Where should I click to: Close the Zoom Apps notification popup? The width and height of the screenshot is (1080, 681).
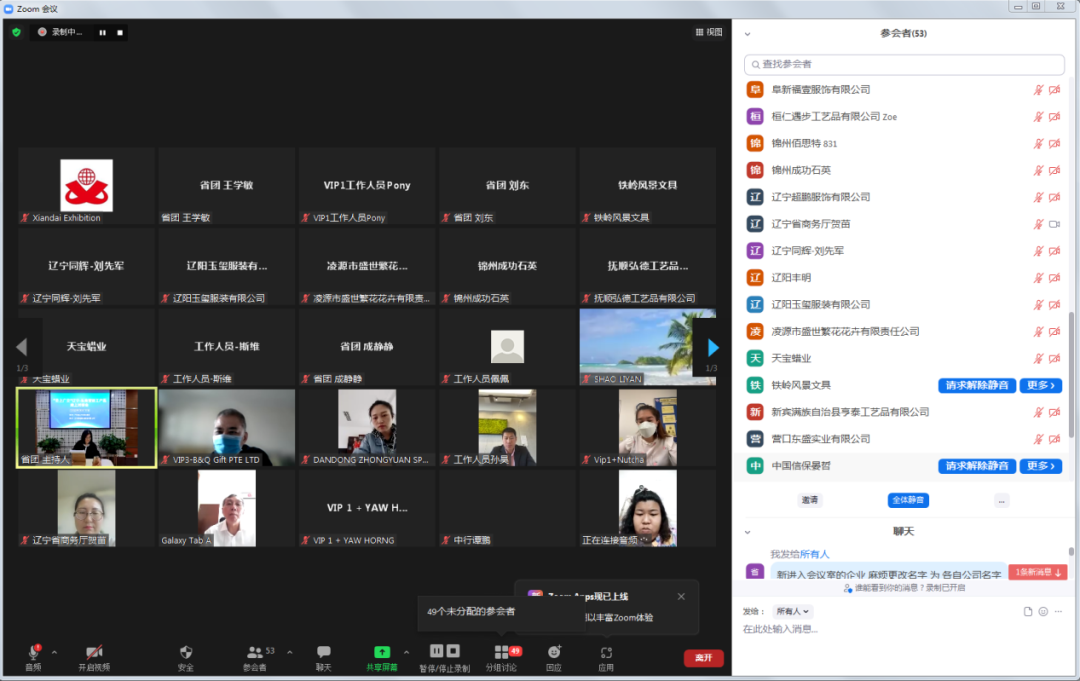coord(681,596)
